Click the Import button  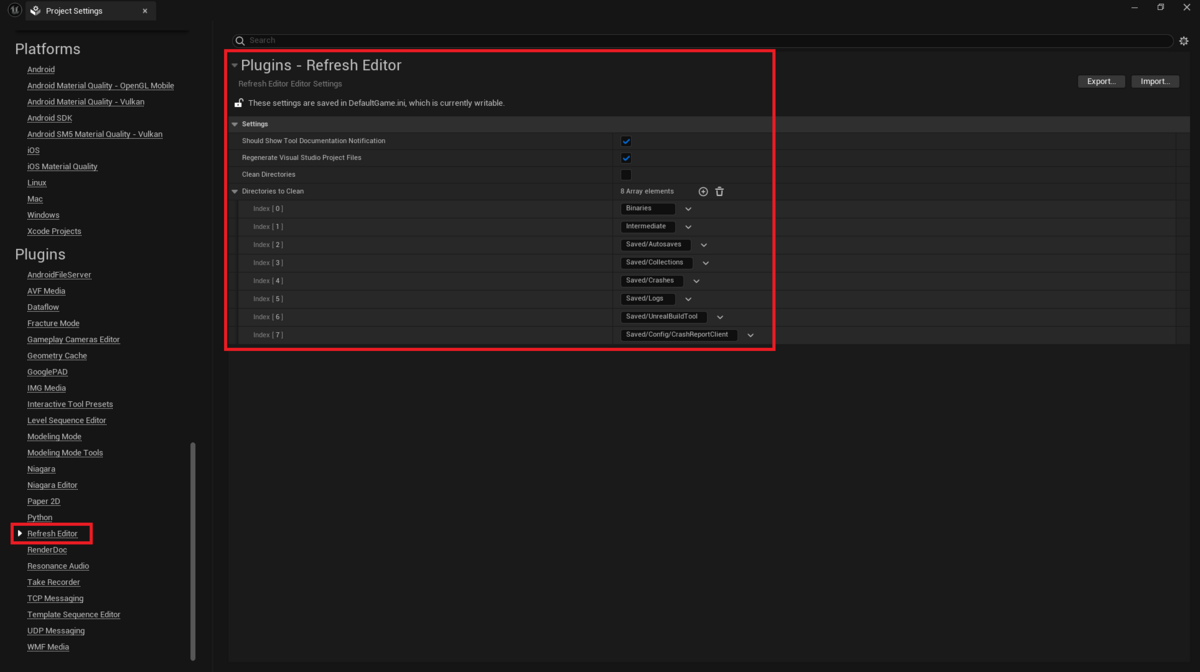(1155, 81)
